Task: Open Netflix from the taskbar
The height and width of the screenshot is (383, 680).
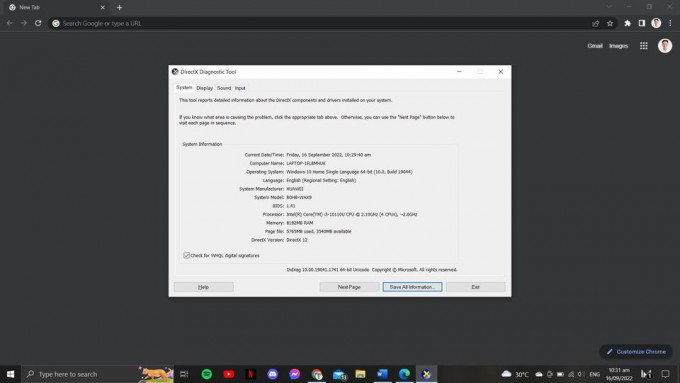Action: coord(251,374)
